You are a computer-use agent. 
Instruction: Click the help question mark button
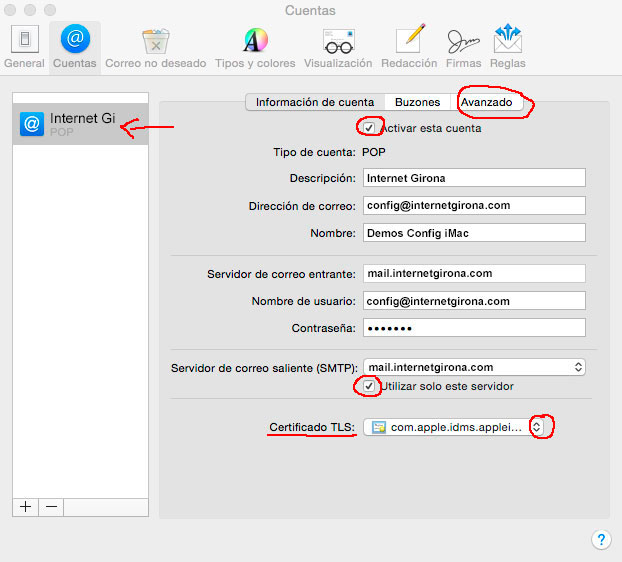(x=601, y=539)
